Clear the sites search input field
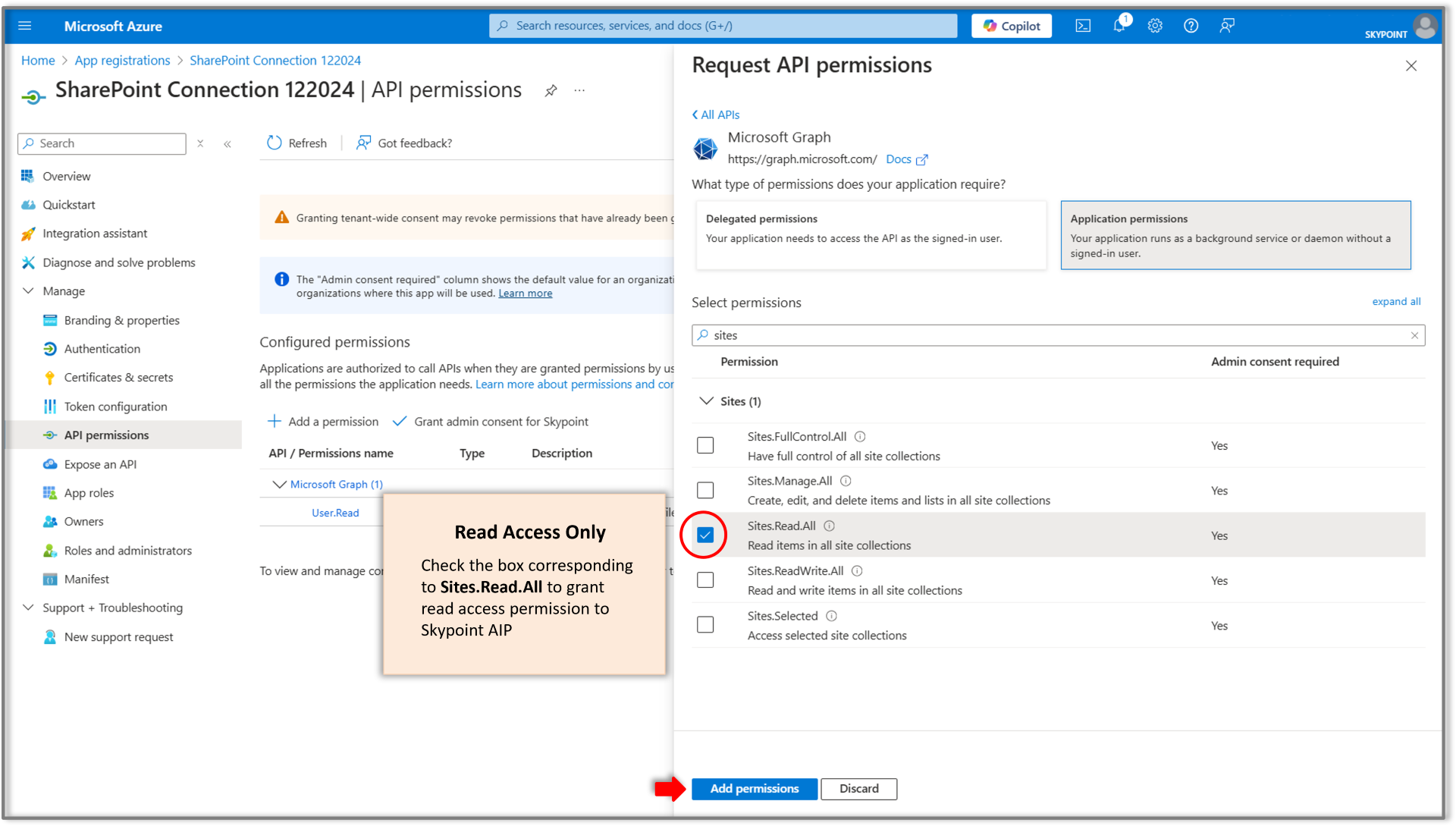This screenshot has height=826, width=1456. click(1414, 335)
